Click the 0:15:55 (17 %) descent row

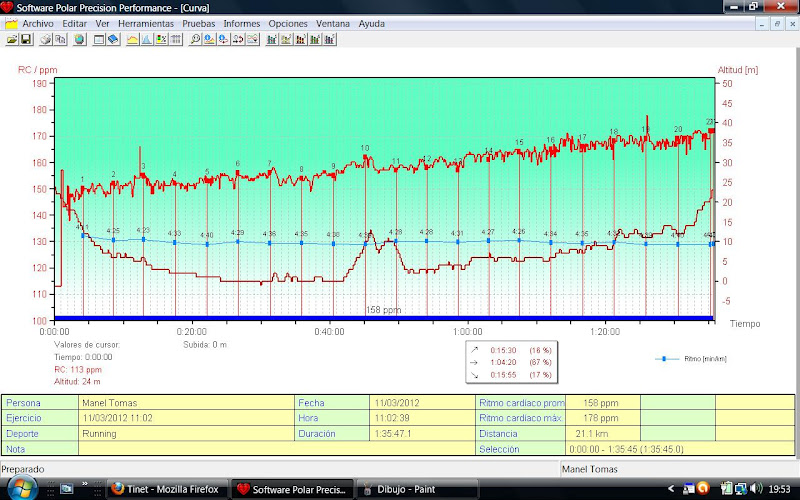coord(512,374)
